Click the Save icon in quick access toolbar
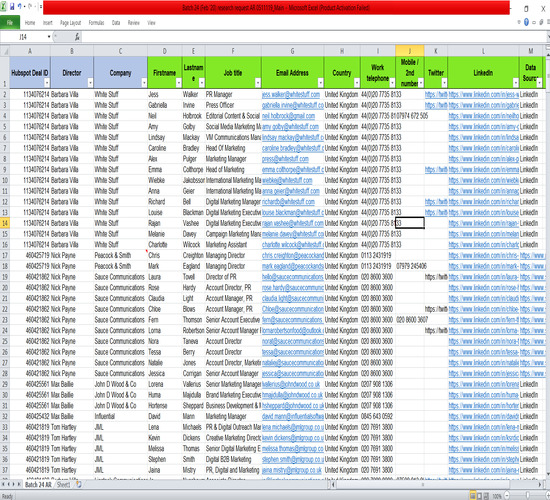Image resolution: width=550 pixels, height=500 pixels. pyautogui.click(x=12, y=6)
